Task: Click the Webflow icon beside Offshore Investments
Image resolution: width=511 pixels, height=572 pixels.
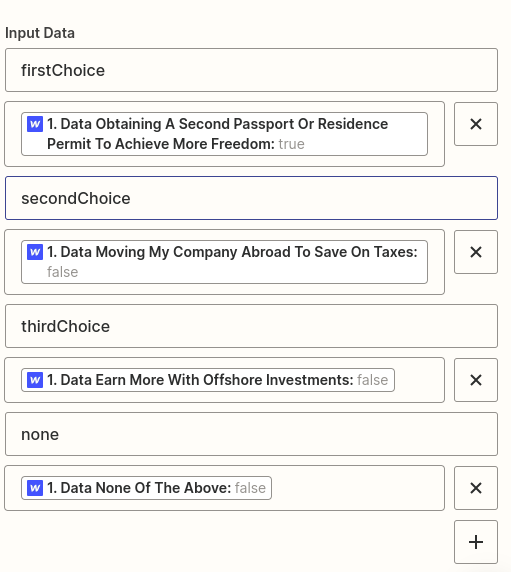Action: click(x=35, y=380)
